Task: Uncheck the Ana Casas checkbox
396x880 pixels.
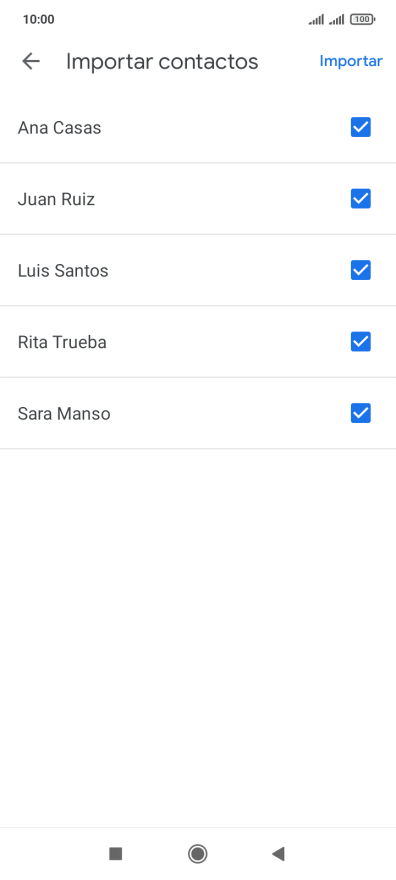Action: pos(361,127)
